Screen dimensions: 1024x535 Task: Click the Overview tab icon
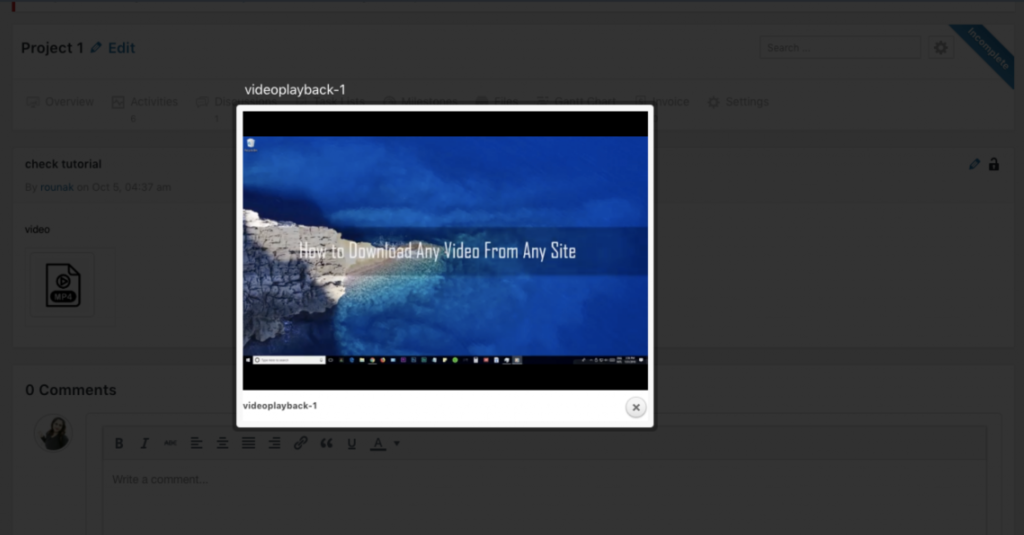[33, 102]
